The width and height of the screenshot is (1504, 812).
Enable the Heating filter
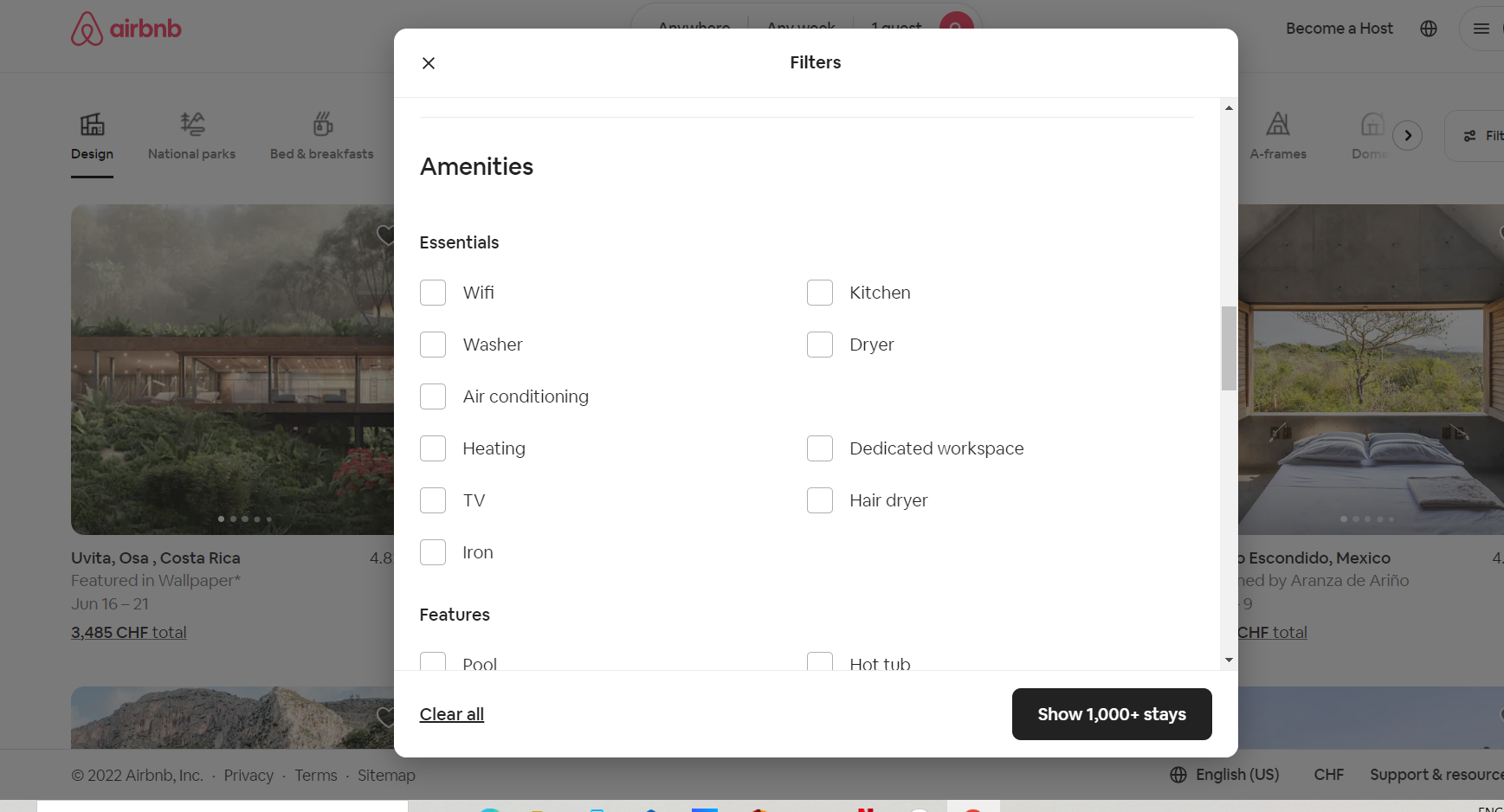point(433,448)
